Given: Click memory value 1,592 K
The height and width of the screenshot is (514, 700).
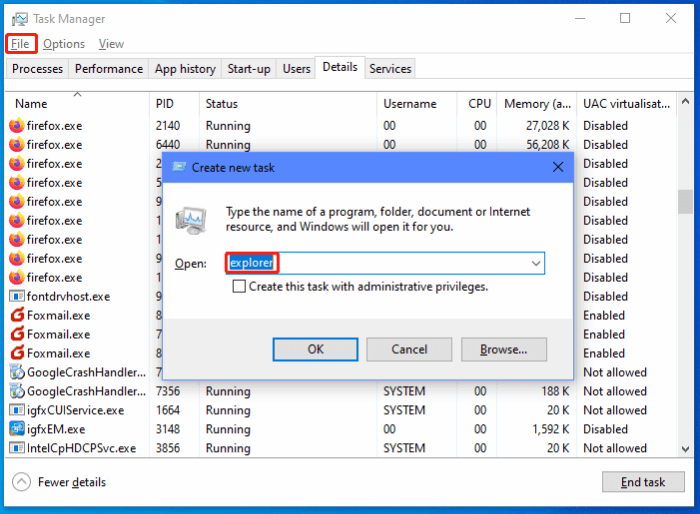Looking at the screenshot, I should click(x=551, y=429).
